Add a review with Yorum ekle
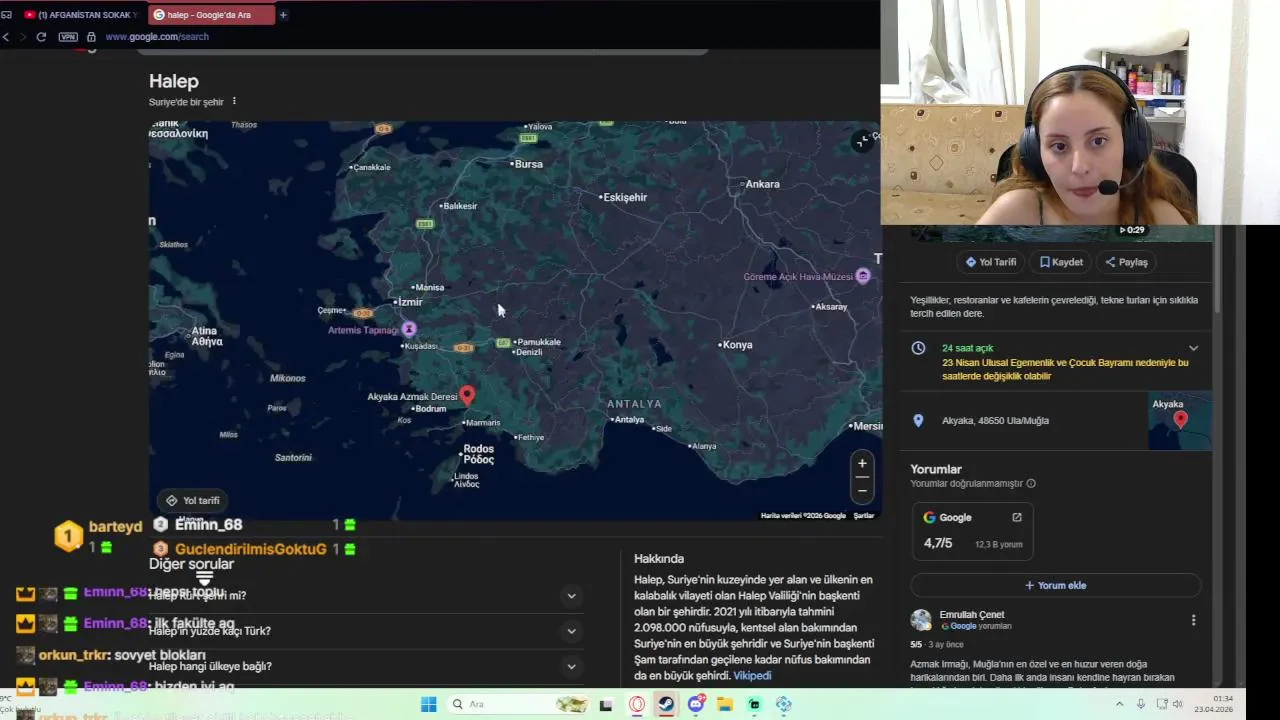Image resolution: width=1280 pixels, height=720 pixels. [1055, 585]
